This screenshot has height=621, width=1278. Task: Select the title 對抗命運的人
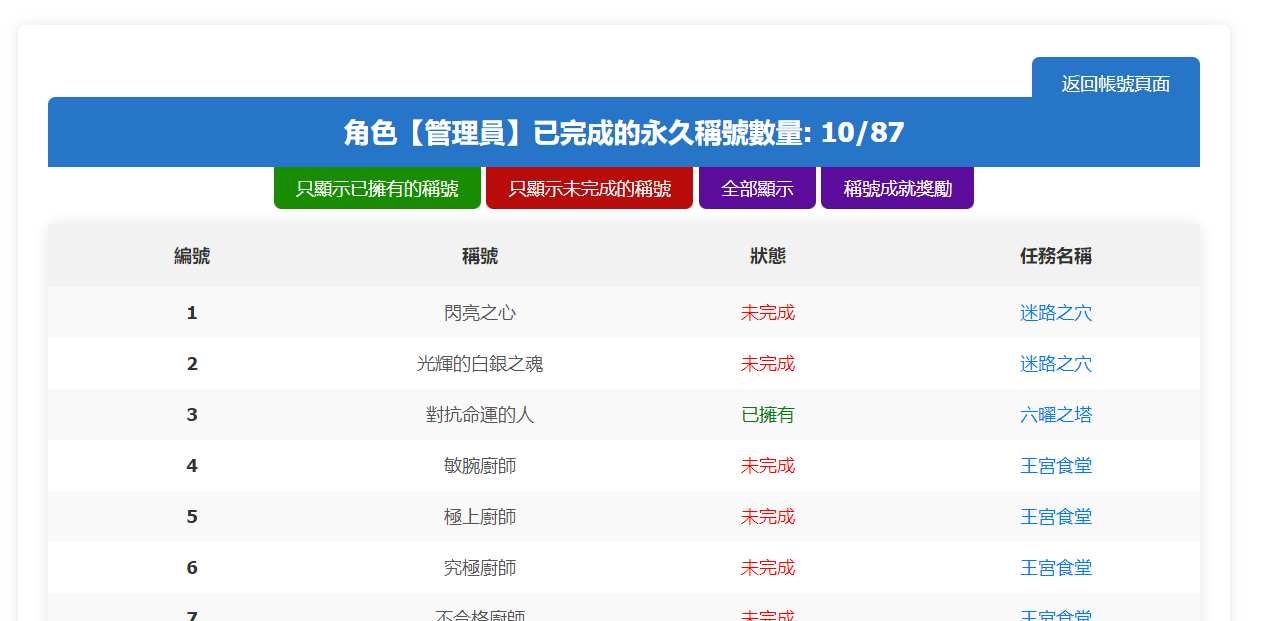coord(480,415)
